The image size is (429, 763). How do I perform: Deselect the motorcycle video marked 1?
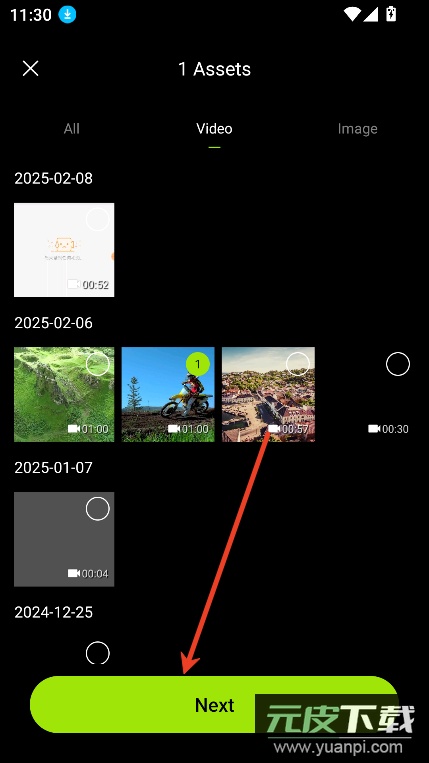[197, 364]
